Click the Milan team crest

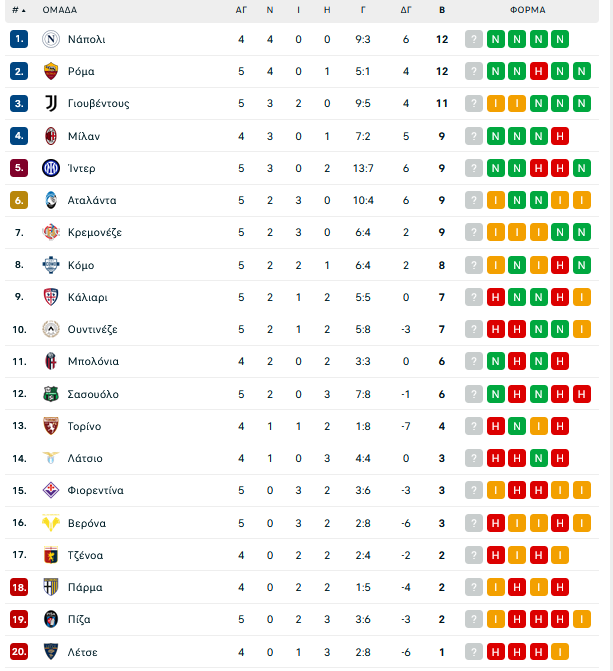click(51, 136)
